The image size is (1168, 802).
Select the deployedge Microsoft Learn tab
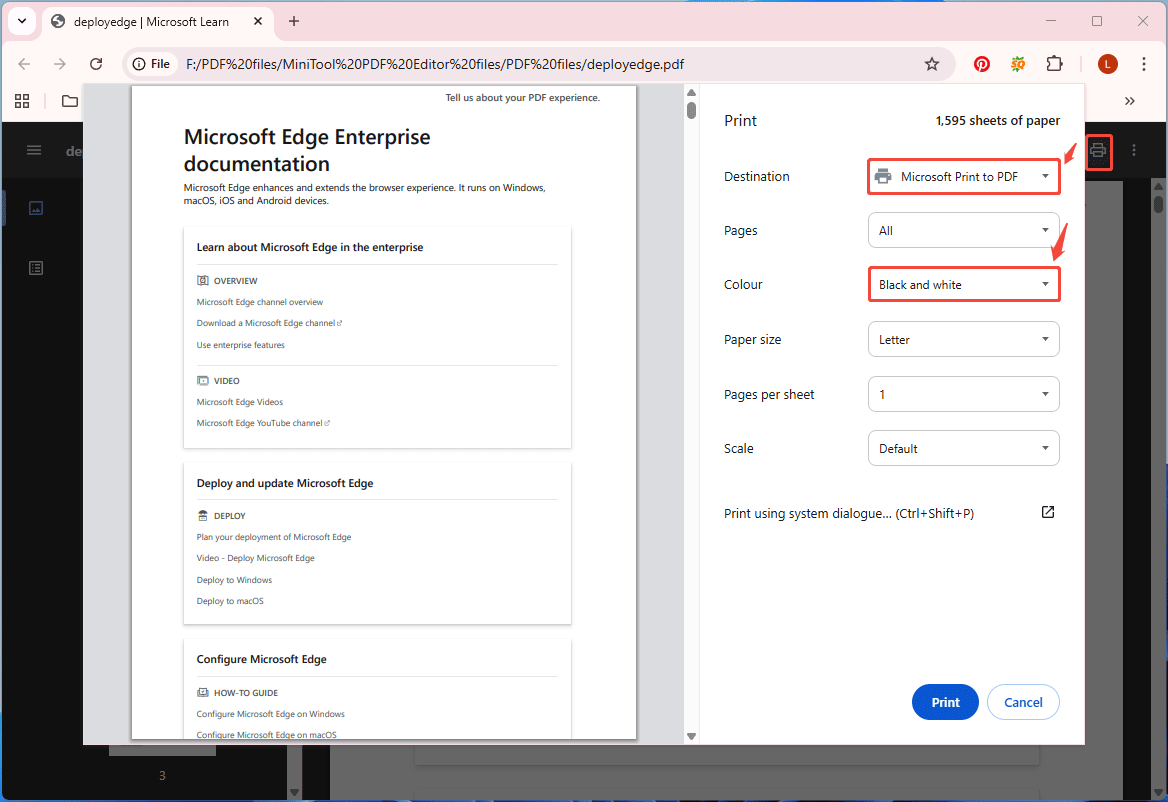tap(150, 21)
